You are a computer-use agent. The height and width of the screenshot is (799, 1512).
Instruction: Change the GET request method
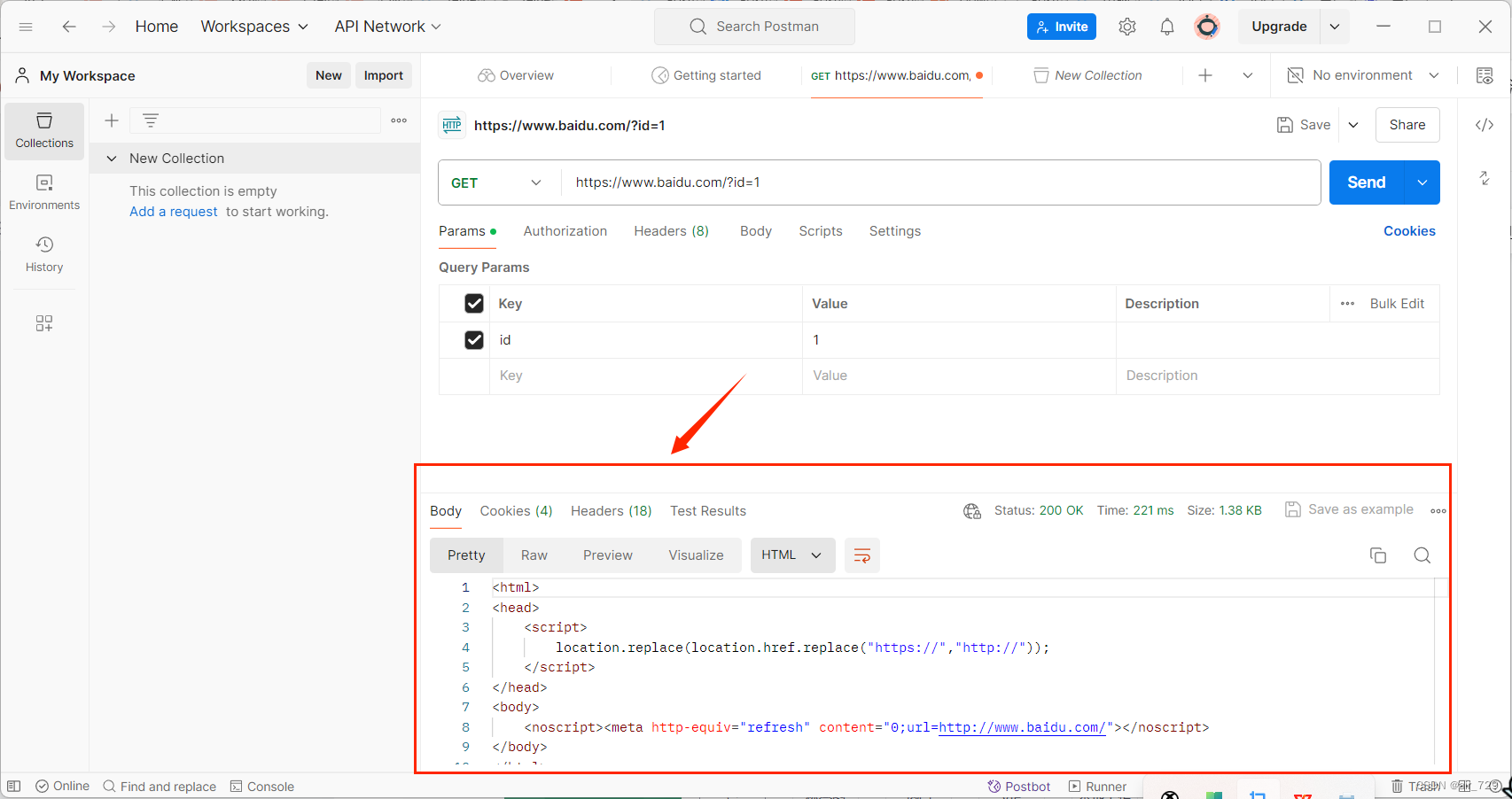point(496,182)
